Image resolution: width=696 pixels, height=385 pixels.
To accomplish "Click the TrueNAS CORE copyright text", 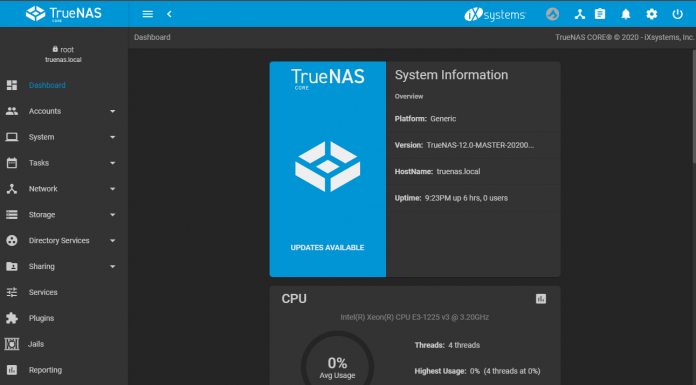I will click(625, 37).
